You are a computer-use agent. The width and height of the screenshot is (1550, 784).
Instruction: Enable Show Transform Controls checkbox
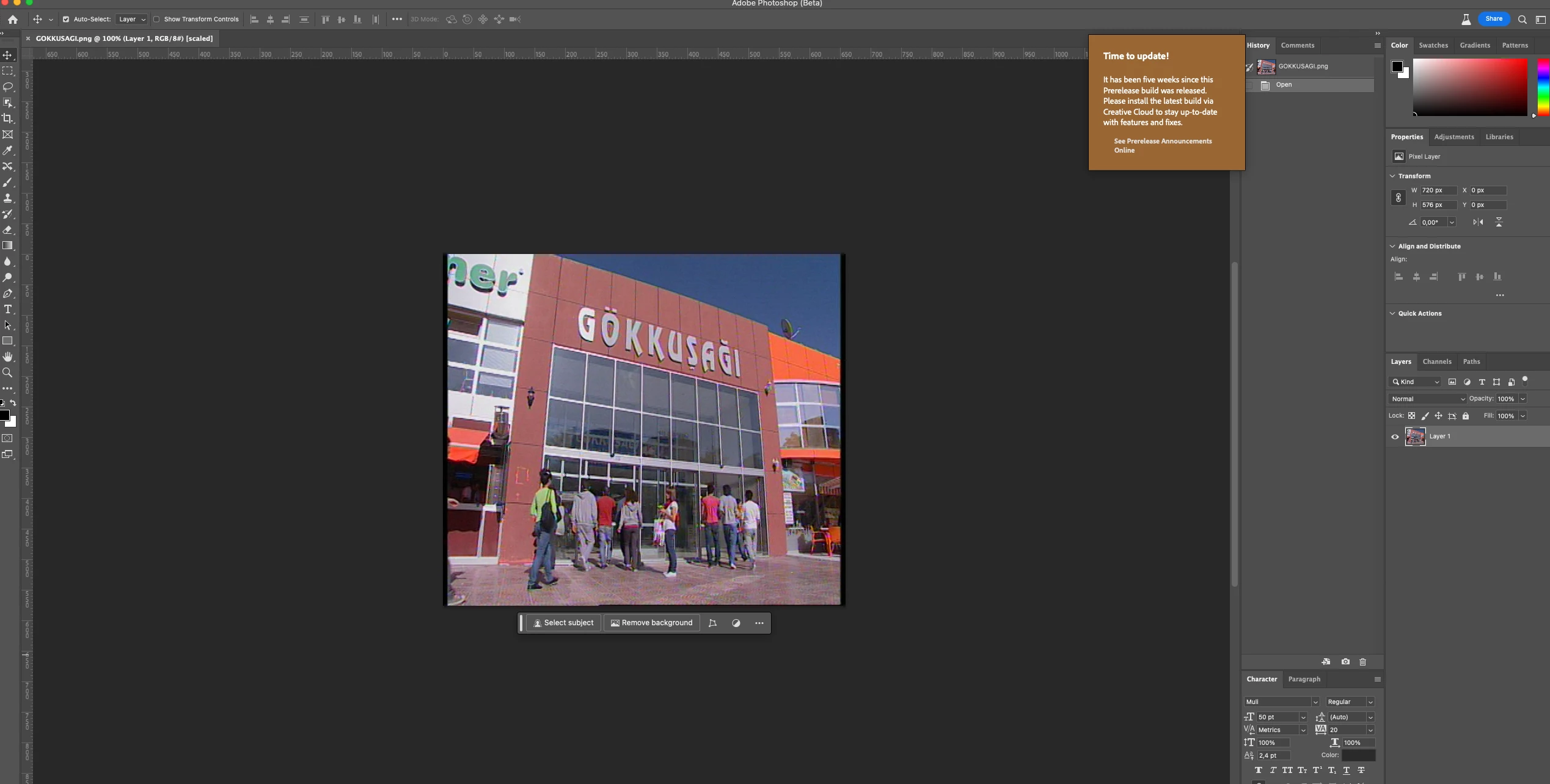pos(156,20)
